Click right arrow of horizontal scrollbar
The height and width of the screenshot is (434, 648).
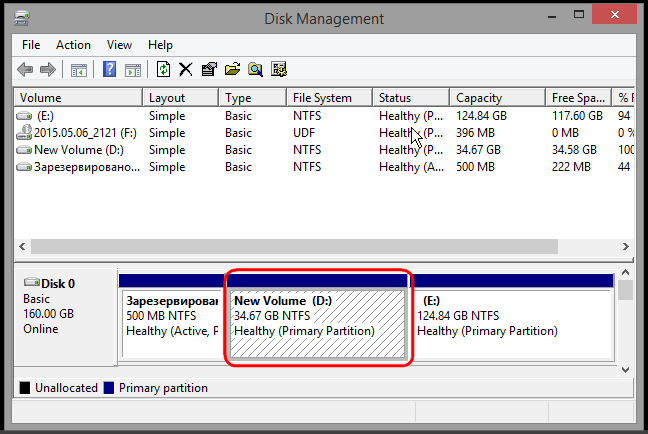pos(626,246)
